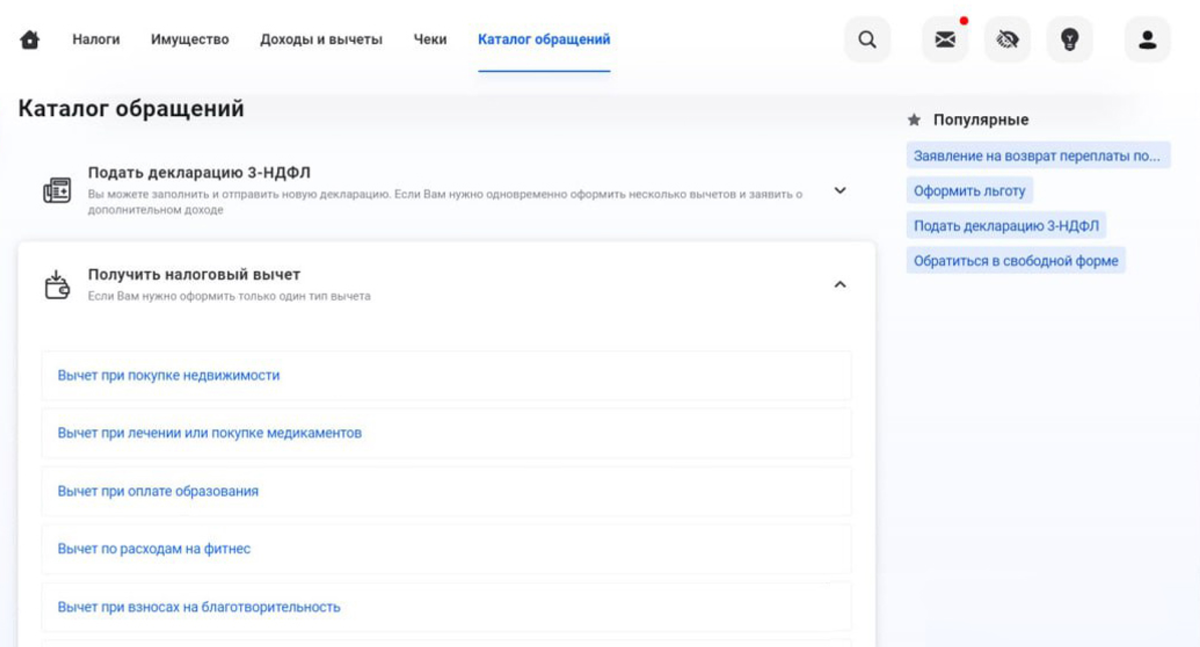Click the star icon beside Популярные
Viewport: 1200px width, 647px height.
coord(913,120)
